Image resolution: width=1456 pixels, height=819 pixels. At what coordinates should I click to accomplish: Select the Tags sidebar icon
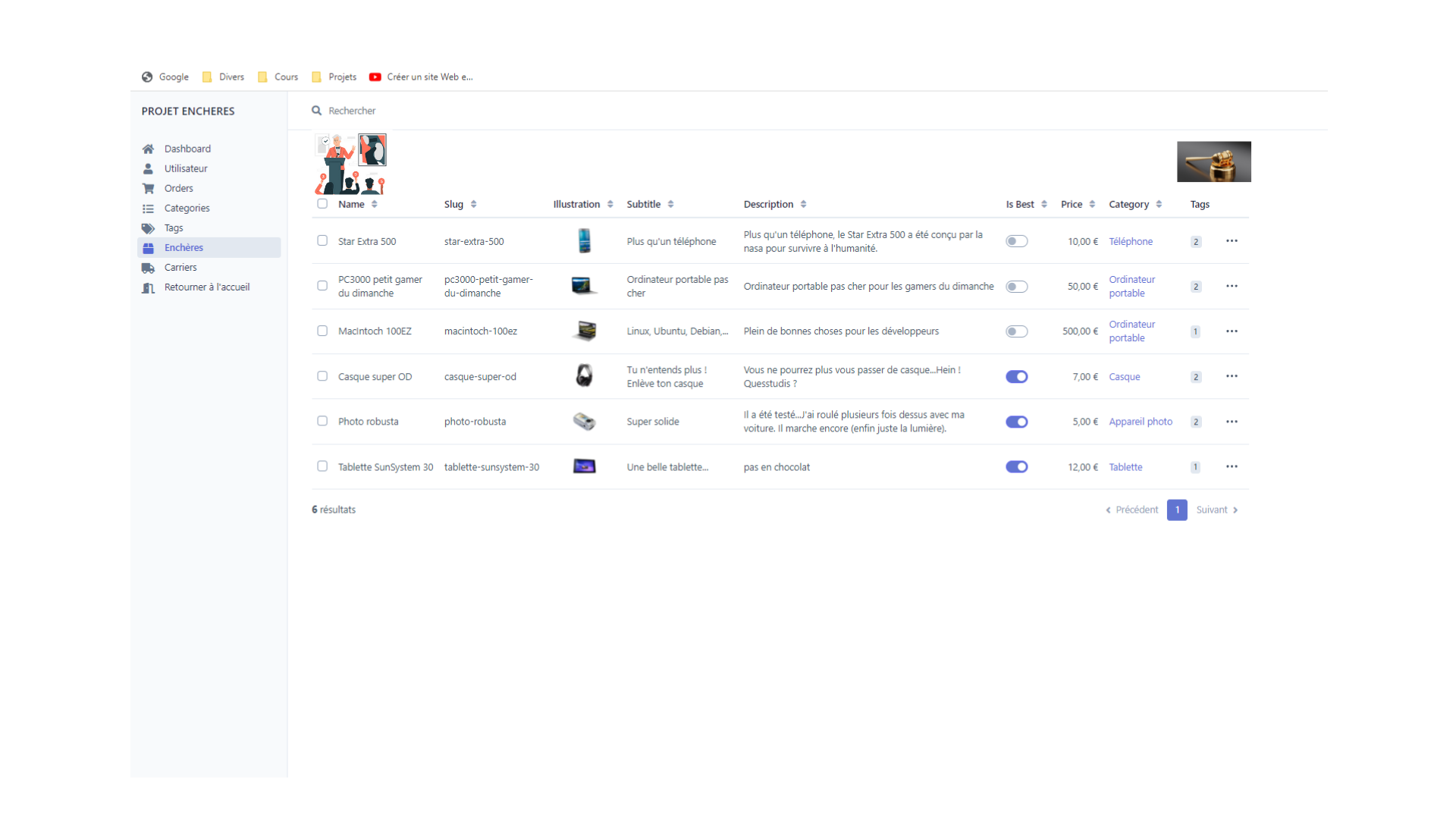point(149,227)
